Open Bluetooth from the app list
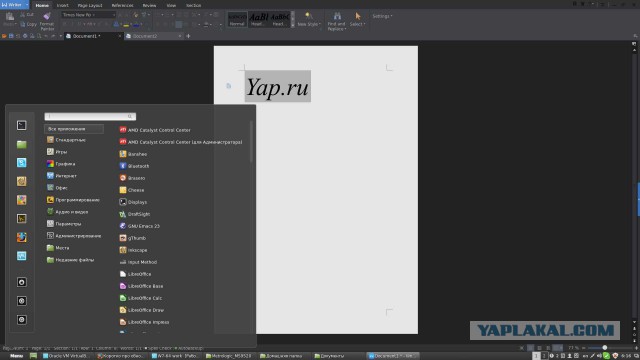This screenshot has height=360, width=640. point(134,166)
